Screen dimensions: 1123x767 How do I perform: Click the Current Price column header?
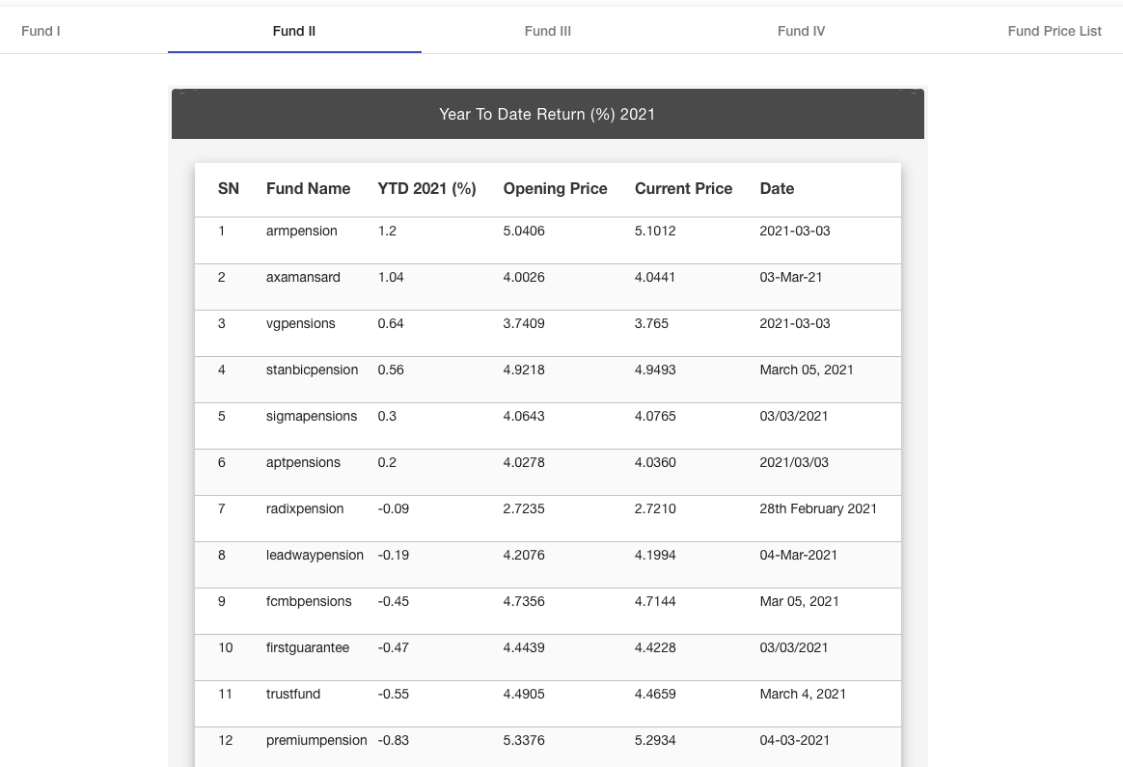(683, 189)
